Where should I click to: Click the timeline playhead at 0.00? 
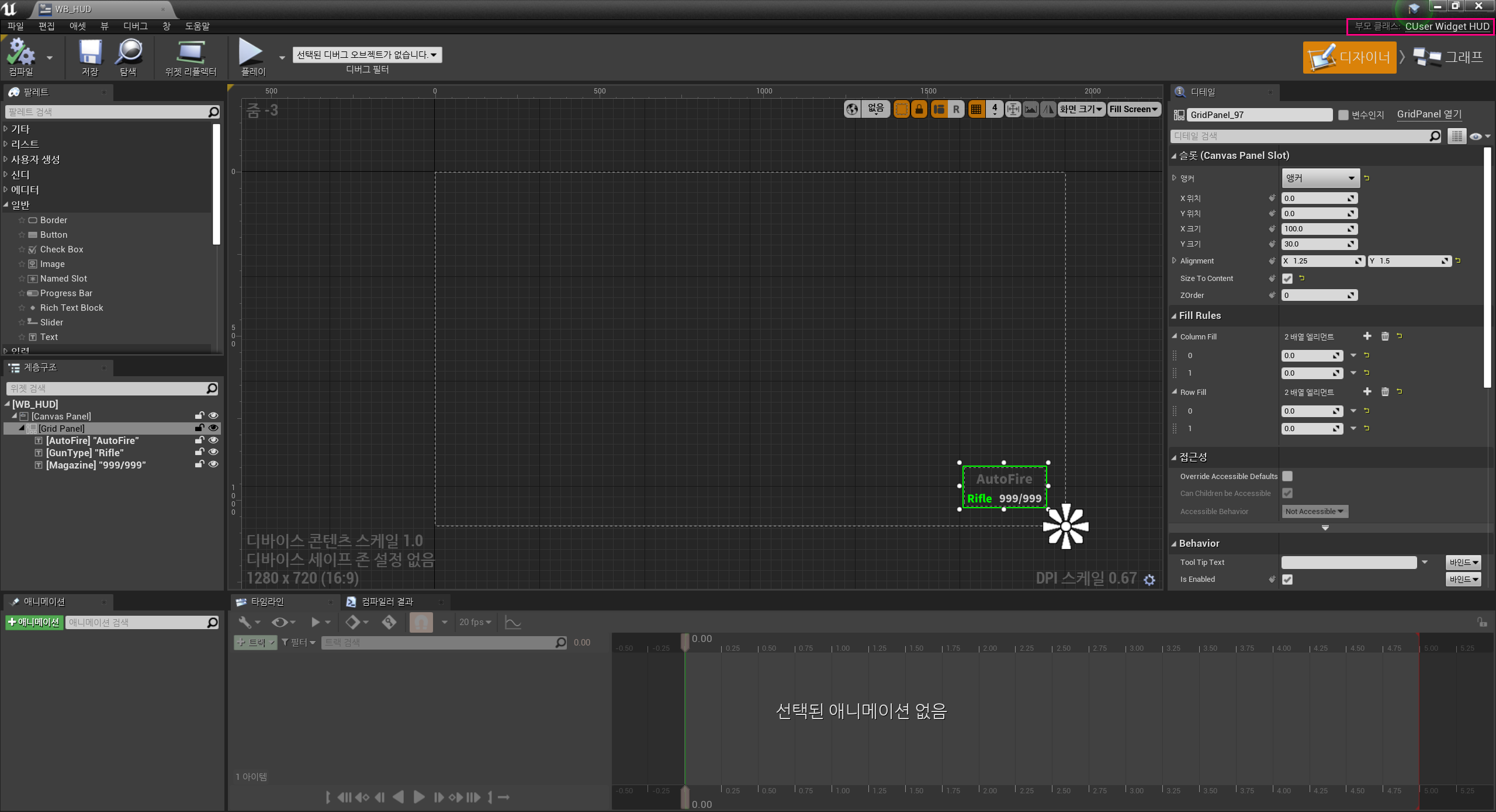(x=685, y=641)
